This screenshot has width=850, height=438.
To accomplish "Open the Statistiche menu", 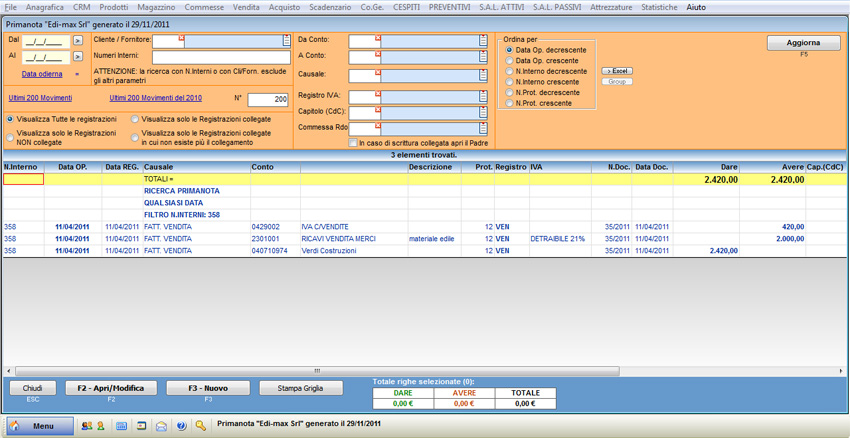I will click(x=659, y=7).
